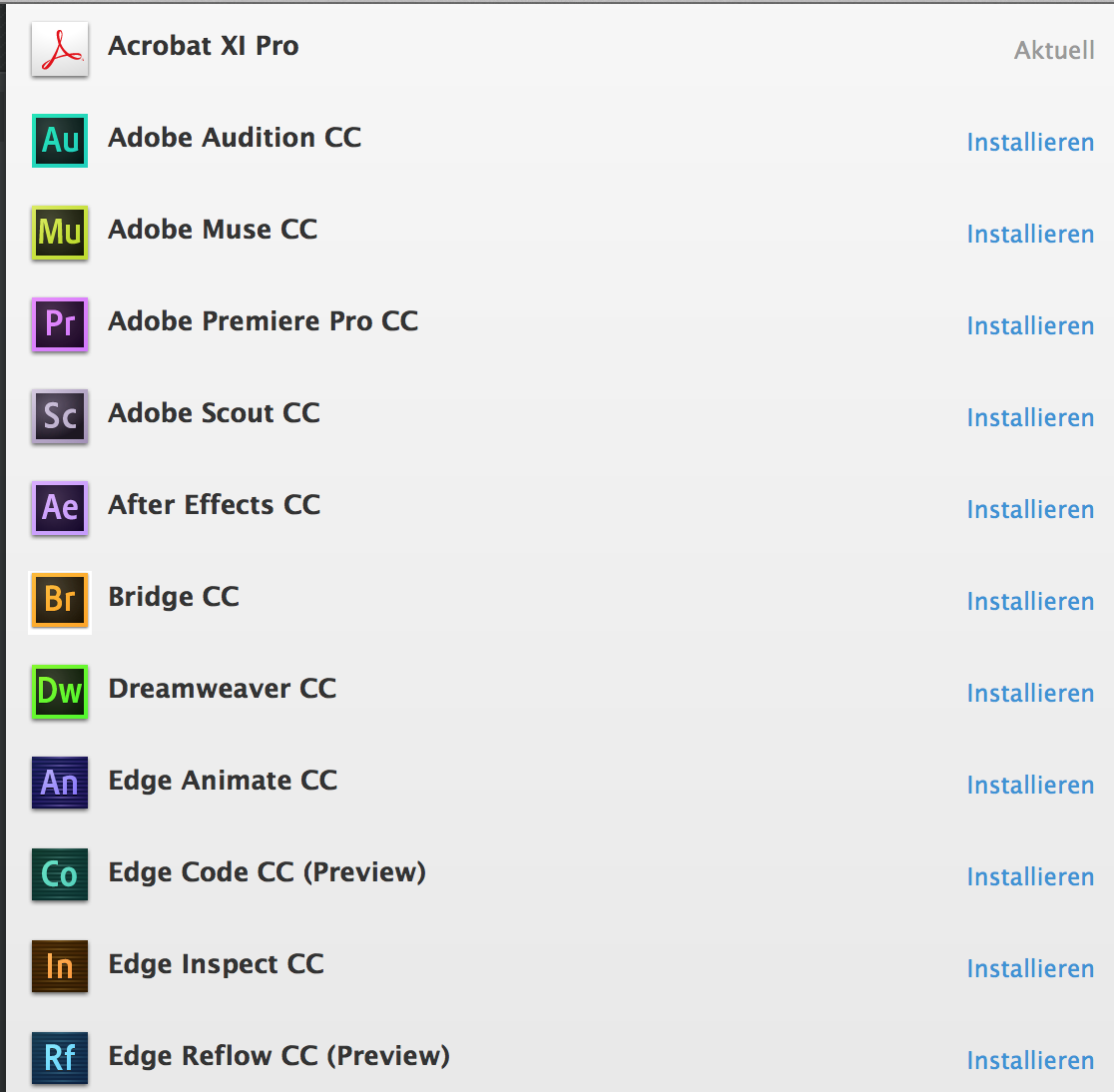The height and width of the screenshot is (1092, 1114).
Task: Click the Aktuell label for Acrobat XI Pro
Action: (x=1054, y=50)
